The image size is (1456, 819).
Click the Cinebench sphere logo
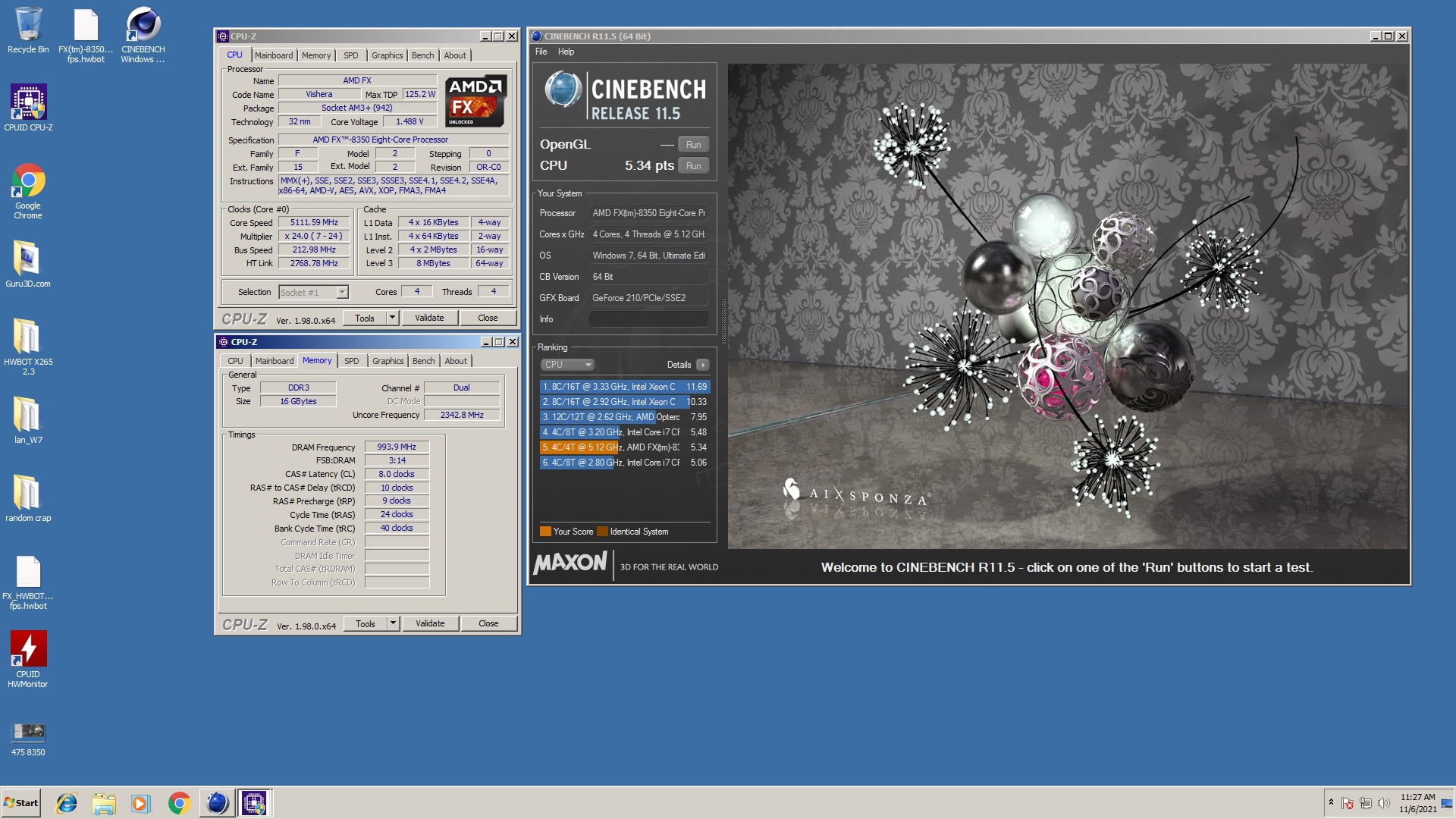click(x=563, y=90)
